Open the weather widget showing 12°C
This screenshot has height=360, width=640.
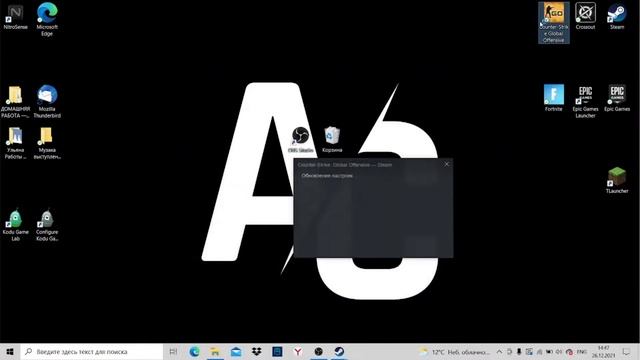coord(454,352)
